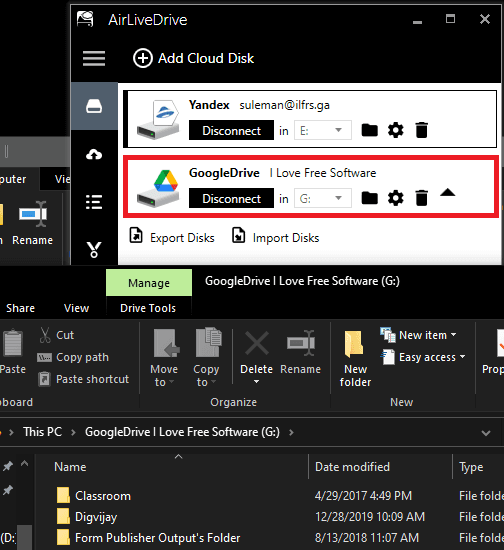The image size is (504, 550).
Task: Collapse navigation pane section with up chevron
Action: coord(24,464)
